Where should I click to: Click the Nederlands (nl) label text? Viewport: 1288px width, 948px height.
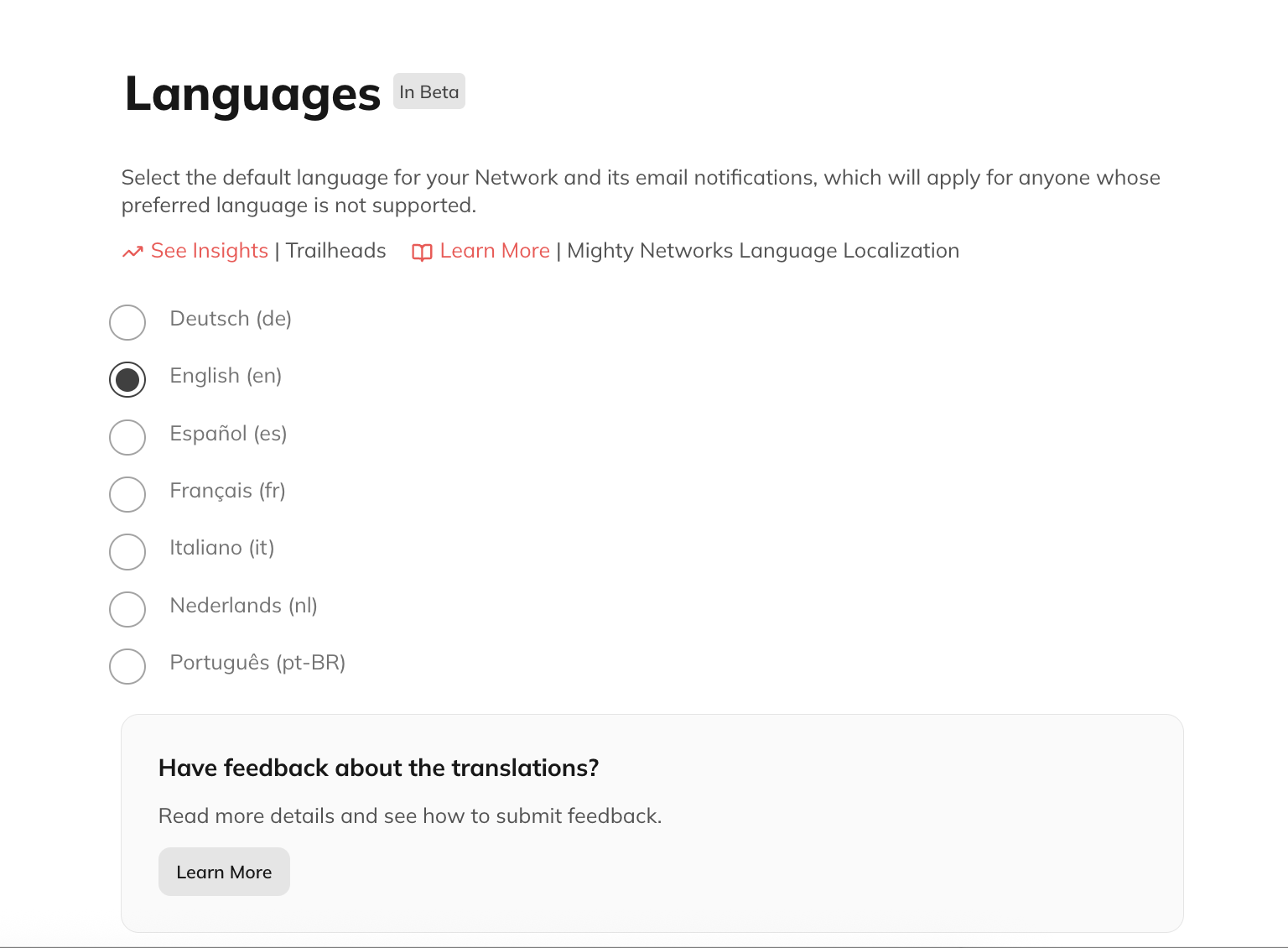[243, 606]
